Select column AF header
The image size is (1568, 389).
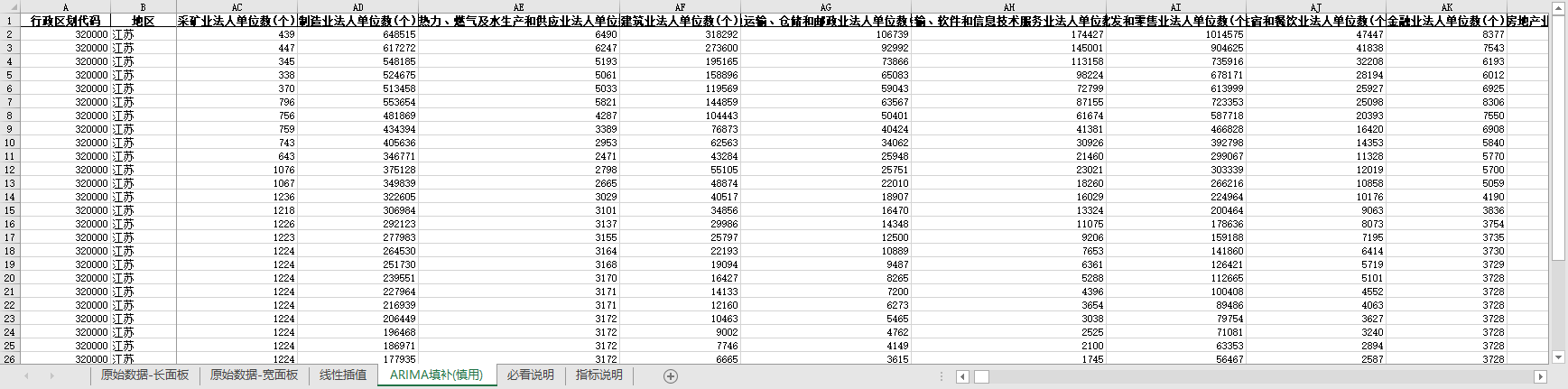[680, 7]
